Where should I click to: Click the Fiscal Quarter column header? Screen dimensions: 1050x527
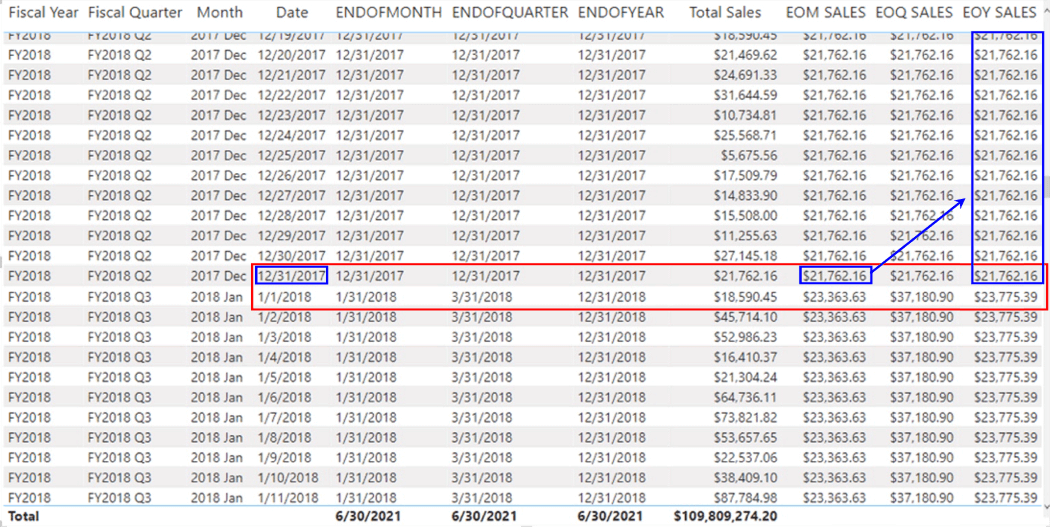pyautogui.click(x=135, y=13)
